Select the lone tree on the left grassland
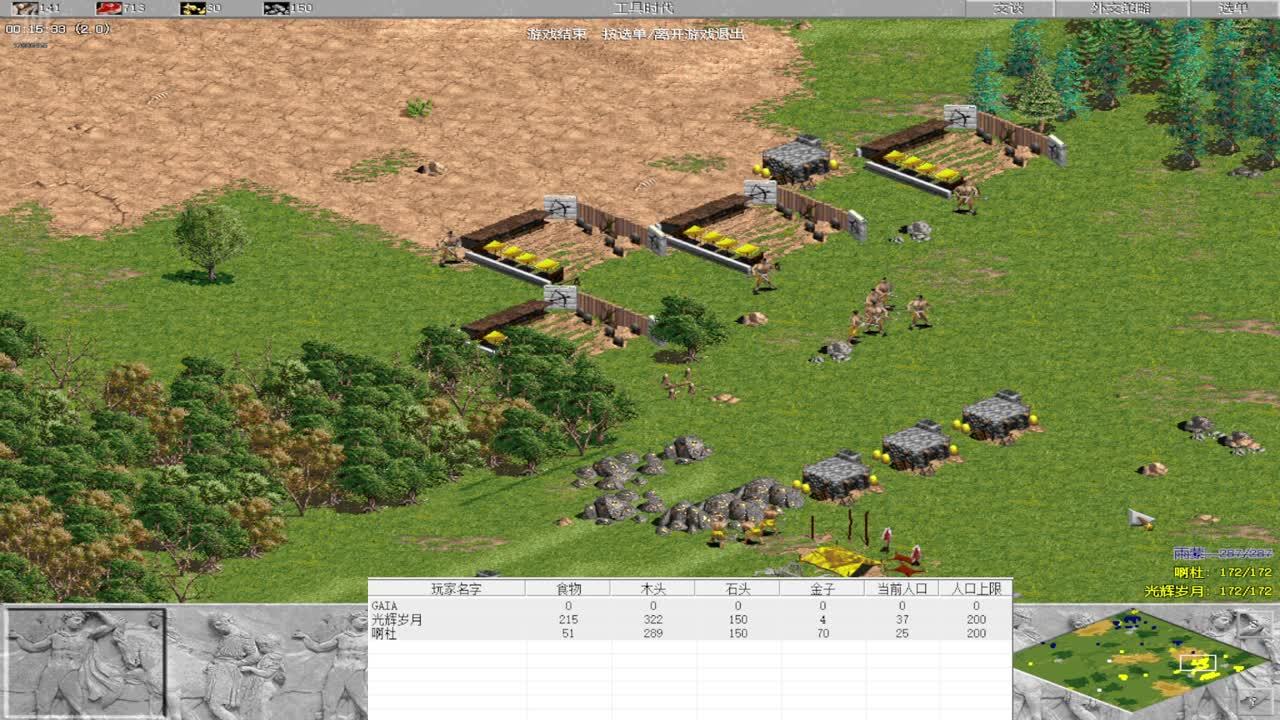The height and width of the screenshot is (720, 1280). click(x=209, y=240)
